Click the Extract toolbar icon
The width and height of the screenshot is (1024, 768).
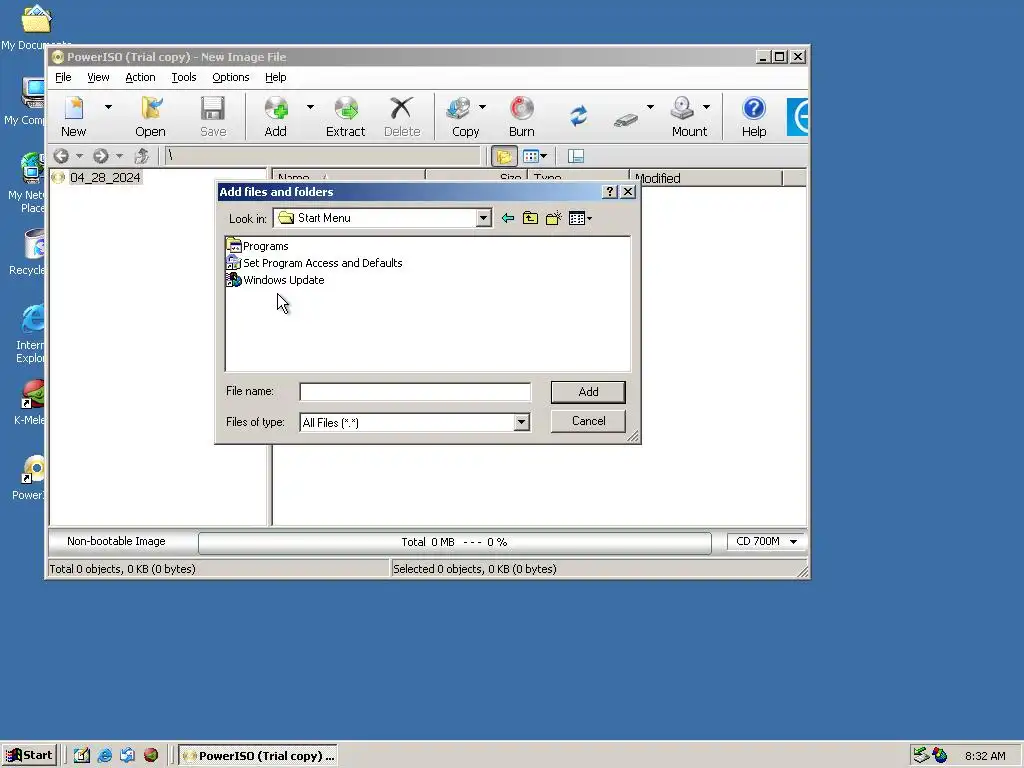click(345, 116)
